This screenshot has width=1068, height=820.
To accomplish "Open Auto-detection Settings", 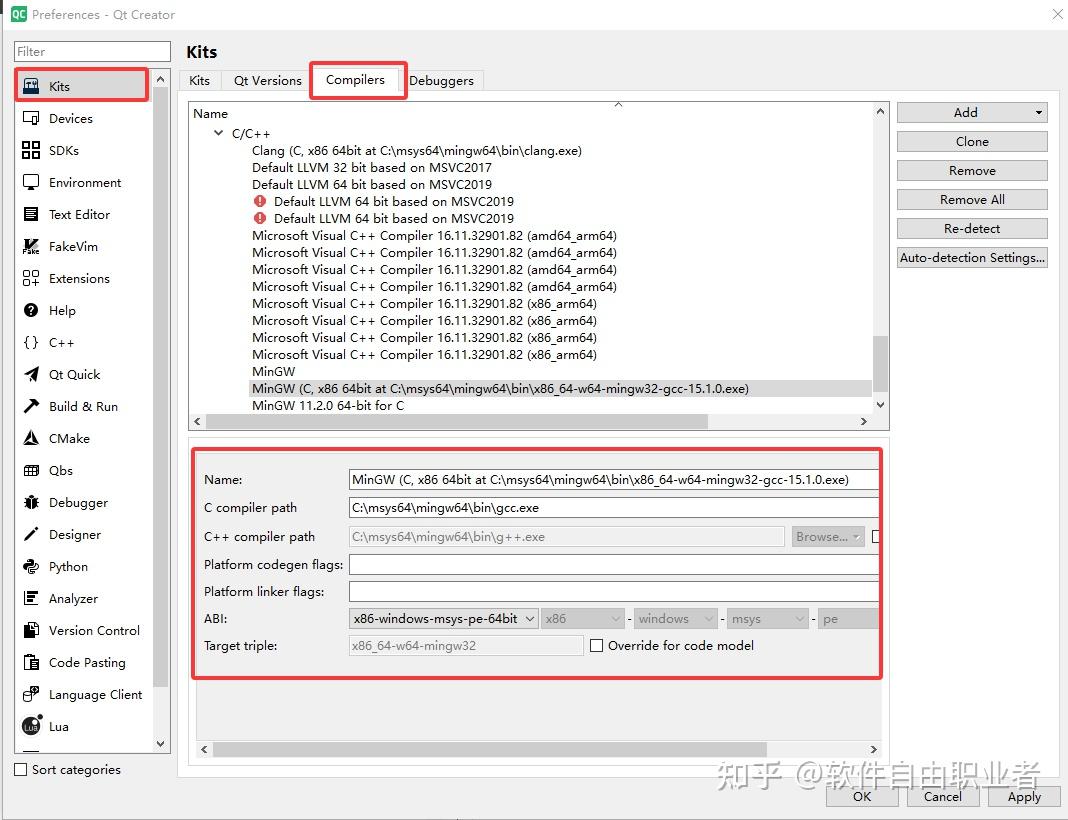I will coord(971,257).
